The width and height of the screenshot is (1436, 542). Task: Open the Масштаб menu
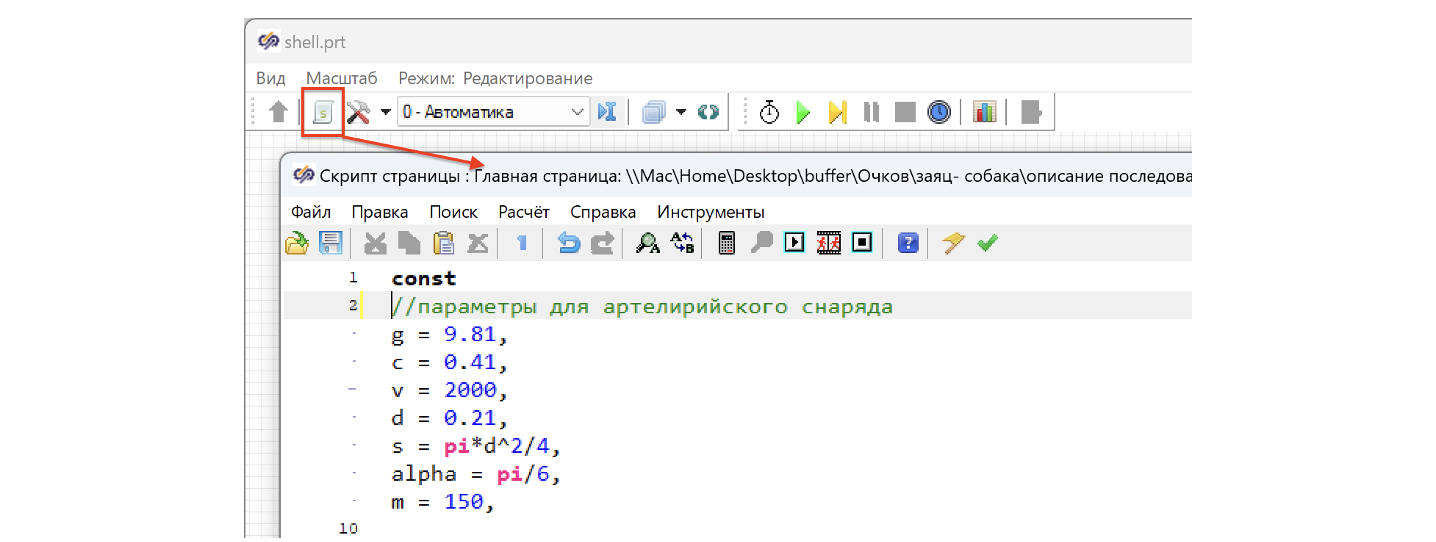coord(342,78)
